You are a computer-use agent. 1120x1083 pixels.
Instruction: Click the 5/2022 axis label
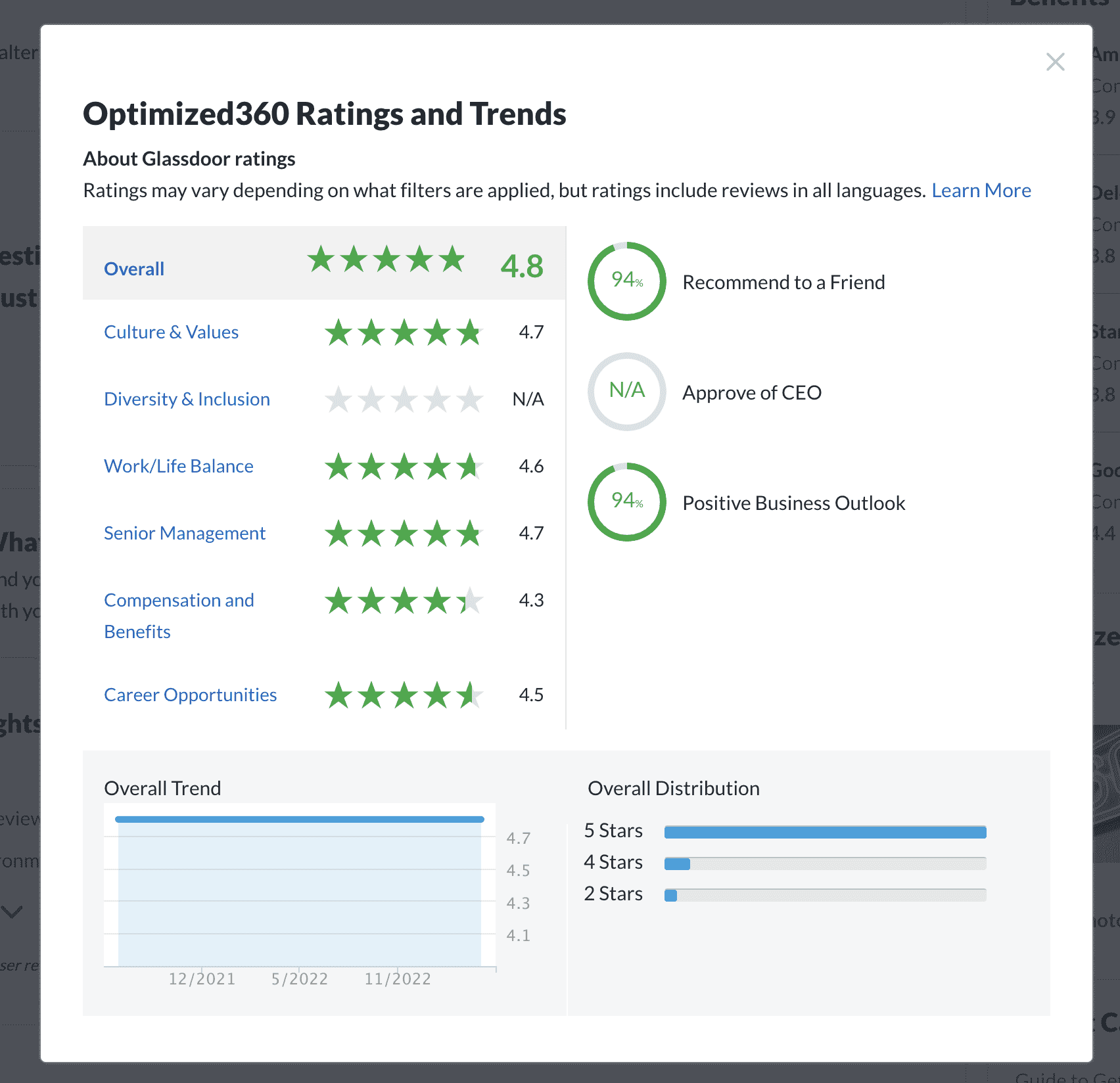(x=300, y=979)
